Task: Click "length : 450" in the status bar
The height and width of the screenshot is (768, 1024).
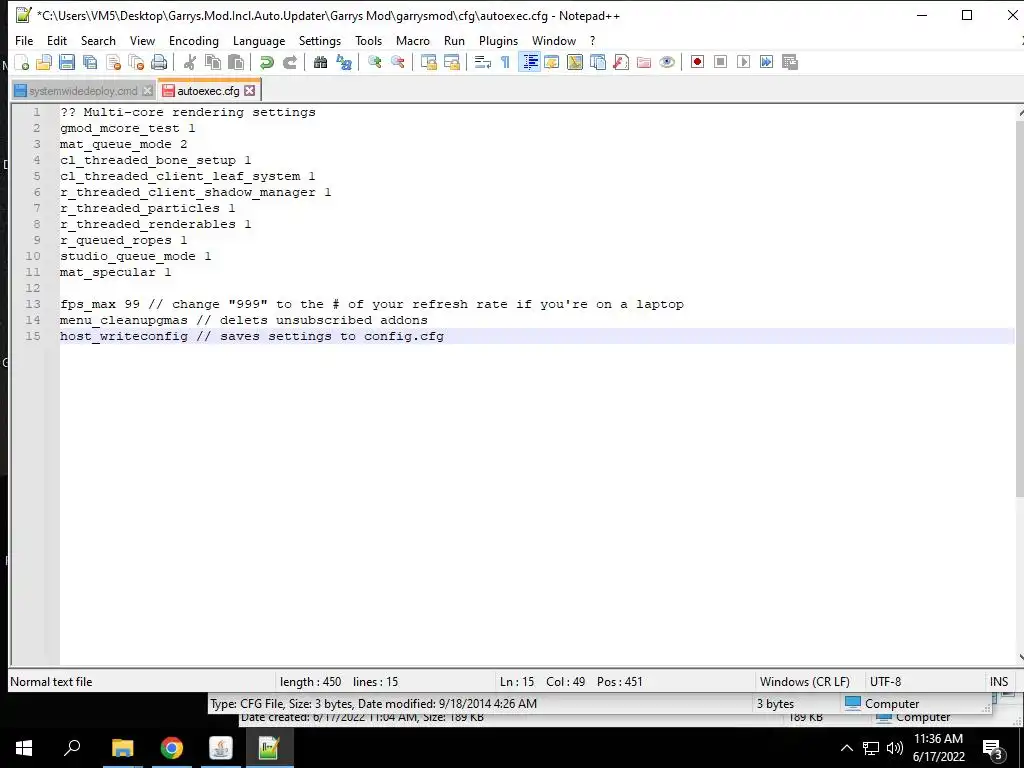Action: (x=310, y=682)
